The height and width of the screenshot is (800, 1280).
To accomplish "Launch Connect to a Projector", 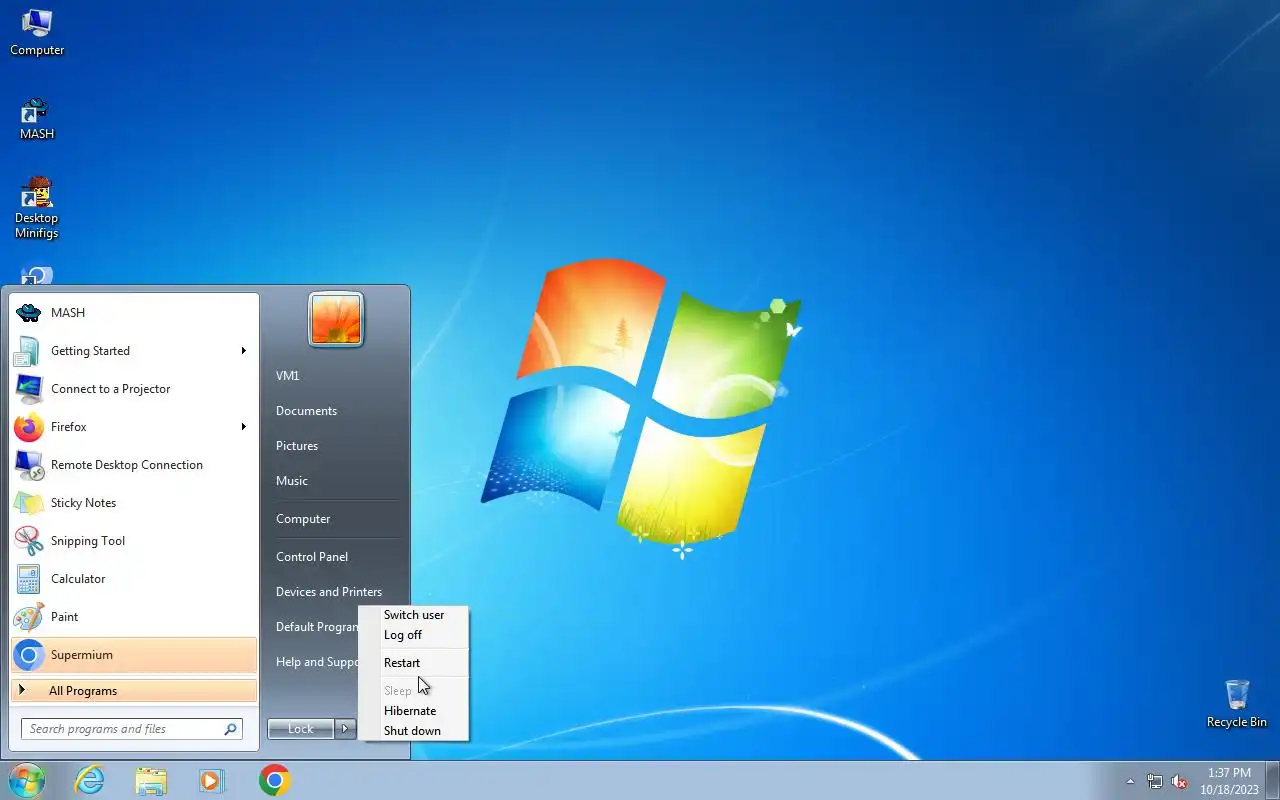I will (x=134, y=389).
